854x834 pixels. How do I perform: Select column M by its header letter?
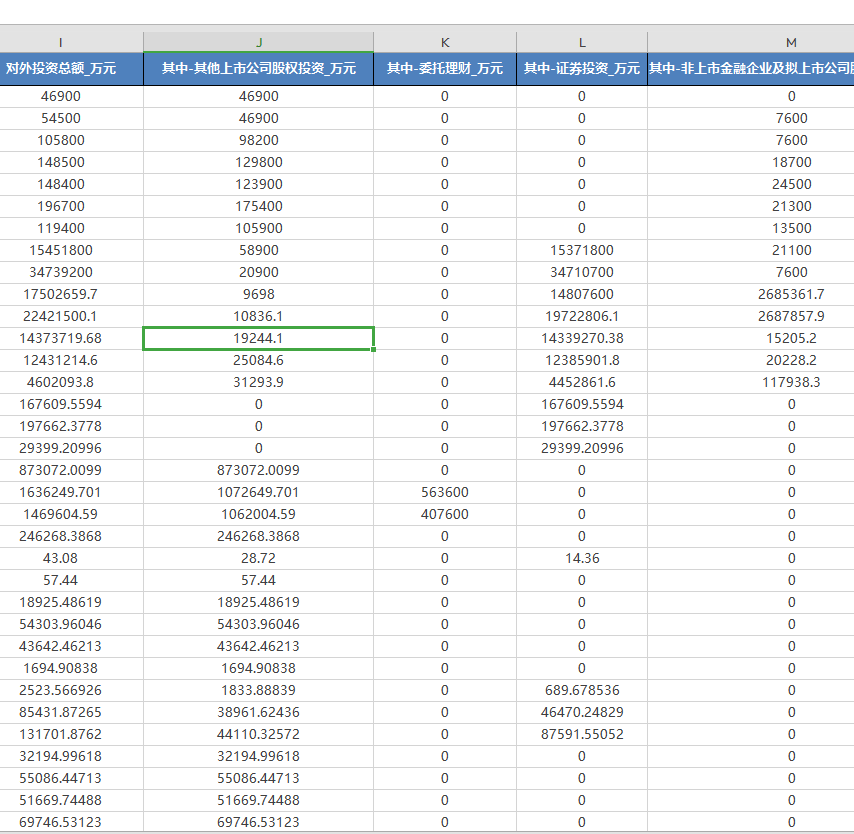tap(791, 42)
